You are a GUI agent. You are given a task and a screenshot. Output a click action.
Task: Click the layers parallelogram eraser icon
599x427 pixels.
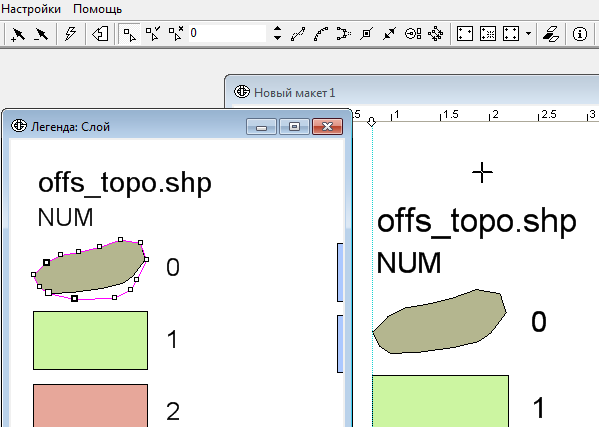(551, 34)
